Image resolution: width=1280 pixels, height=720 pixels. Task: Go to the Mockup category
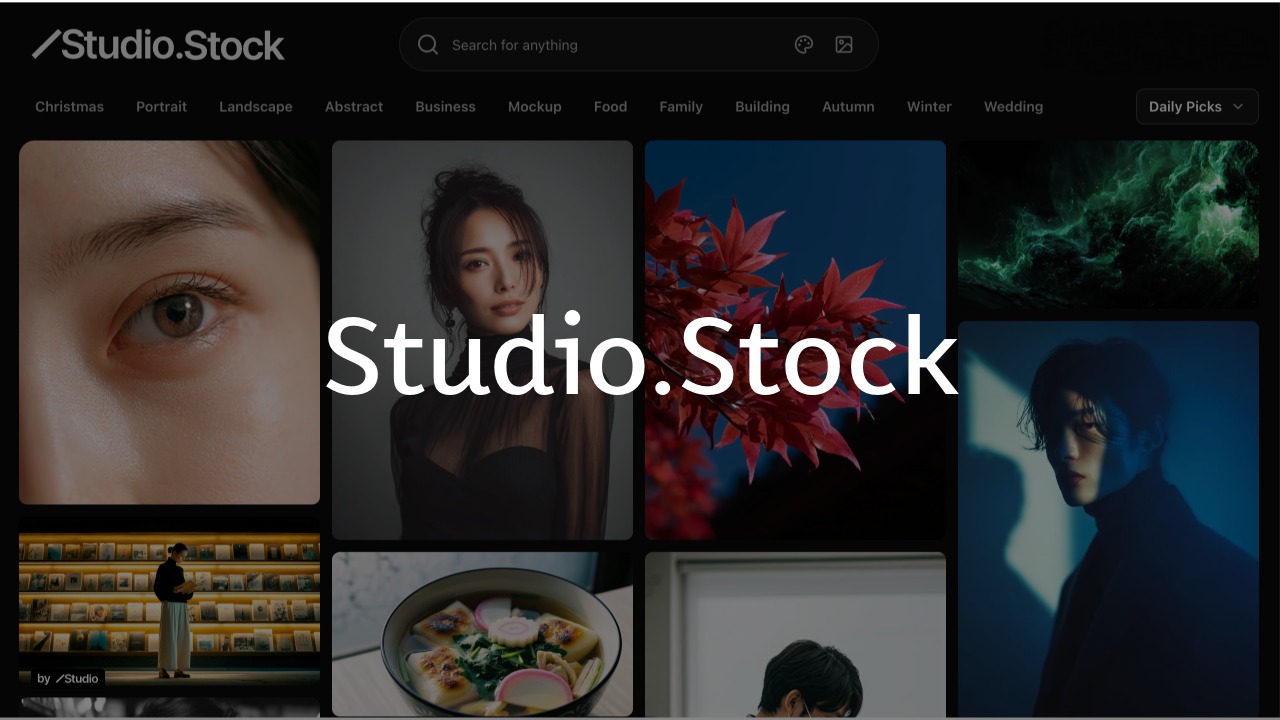[x=534, y=106]
